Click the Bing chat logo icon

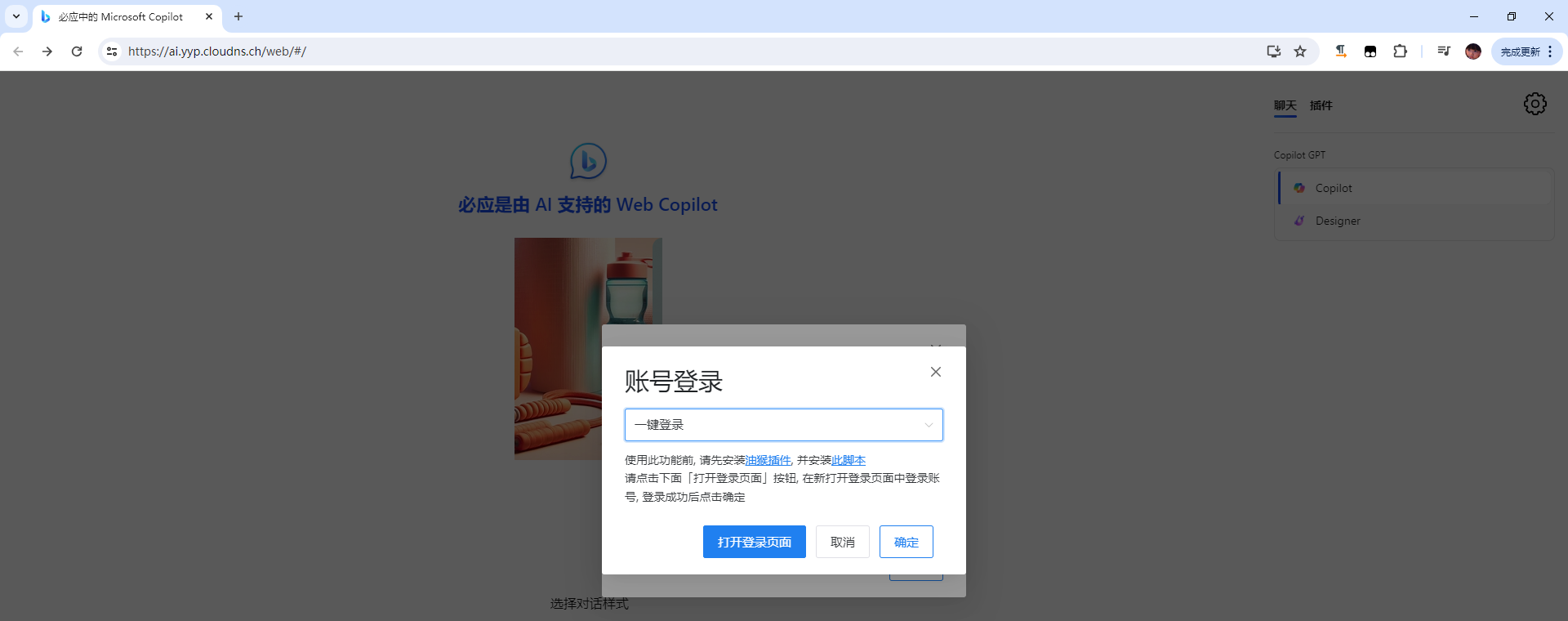(x=588, y=161)
